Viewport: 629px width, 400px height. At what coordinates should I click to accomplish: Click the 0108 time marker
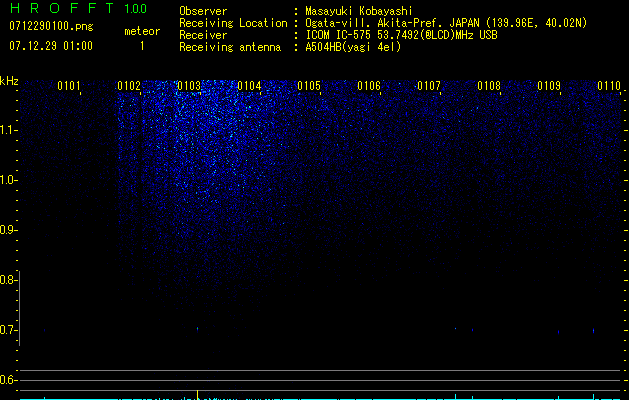coord(489,86)
